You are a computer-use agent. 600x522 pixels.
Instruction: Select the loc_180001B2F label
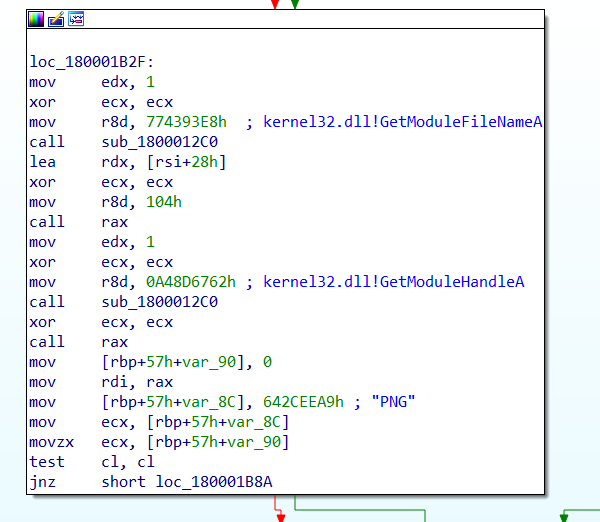92,62
